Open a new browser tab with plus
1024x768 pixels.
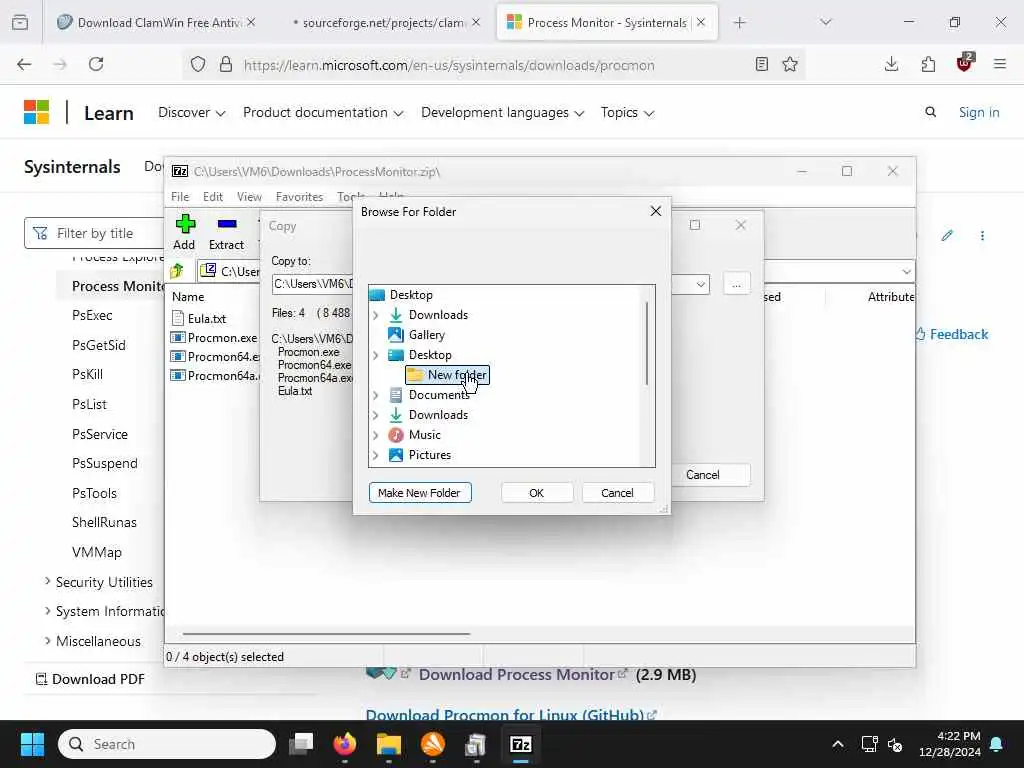739,23
